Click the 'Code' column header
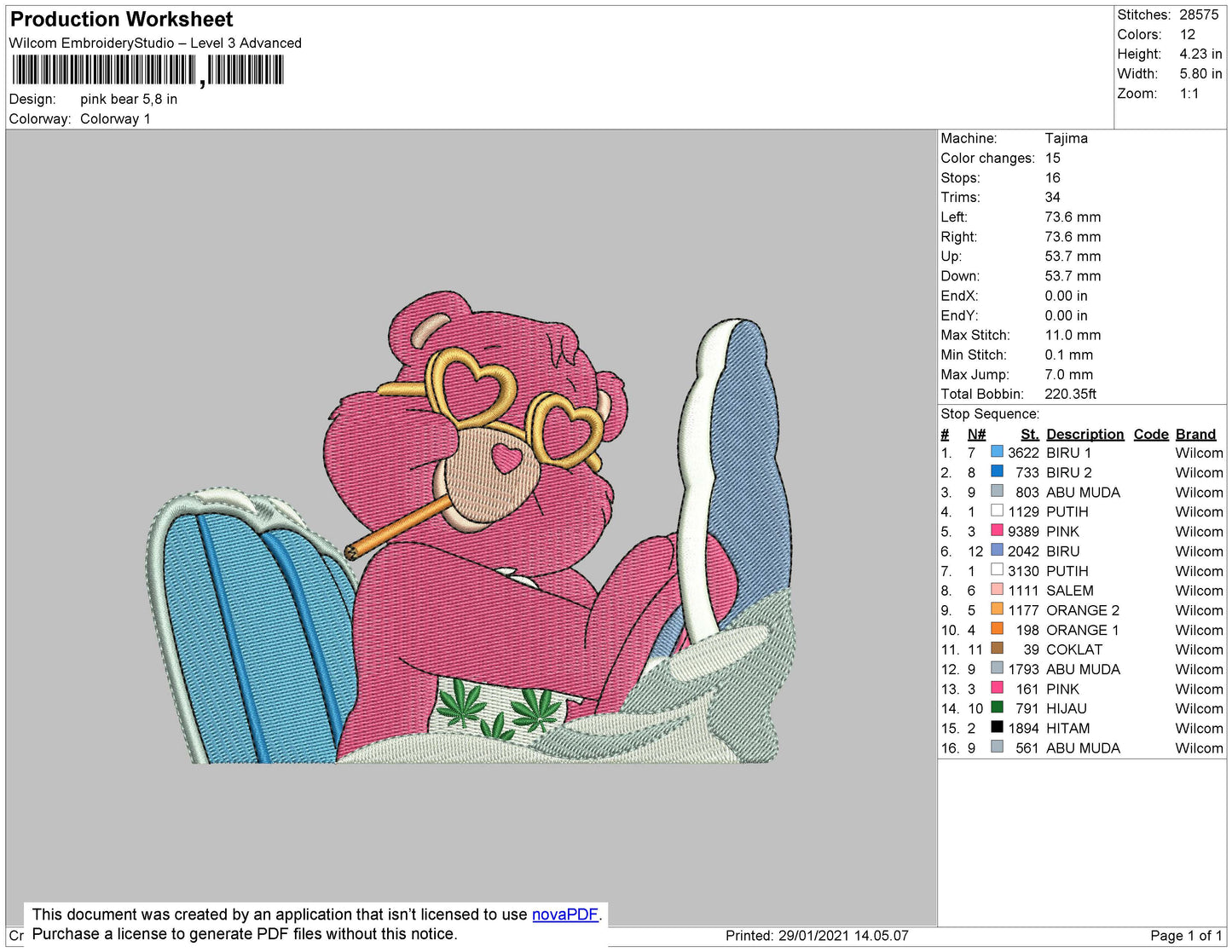The height and width of the screenshot is (952, 1232). click(x=1151, y=434)
